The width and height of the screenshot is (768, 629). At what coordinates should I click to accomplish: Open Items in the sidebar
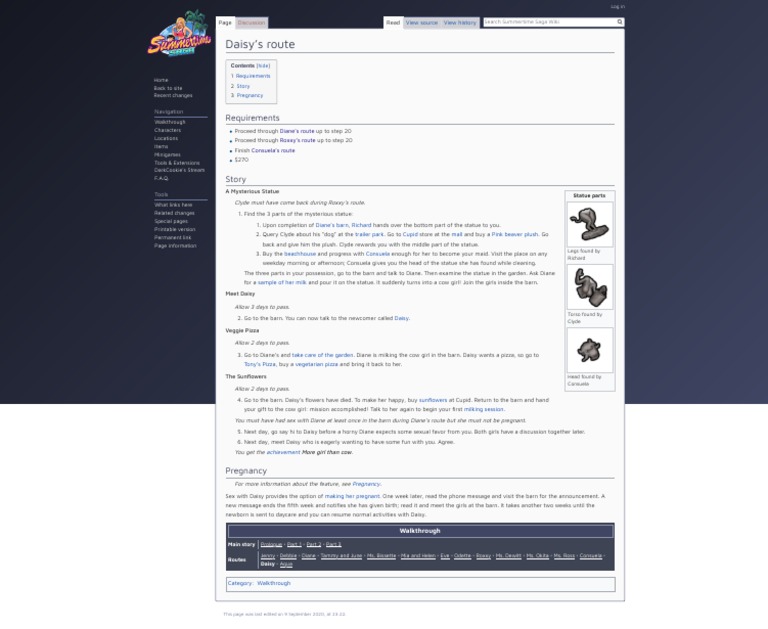pyautogui.click(x=161, y=146)
